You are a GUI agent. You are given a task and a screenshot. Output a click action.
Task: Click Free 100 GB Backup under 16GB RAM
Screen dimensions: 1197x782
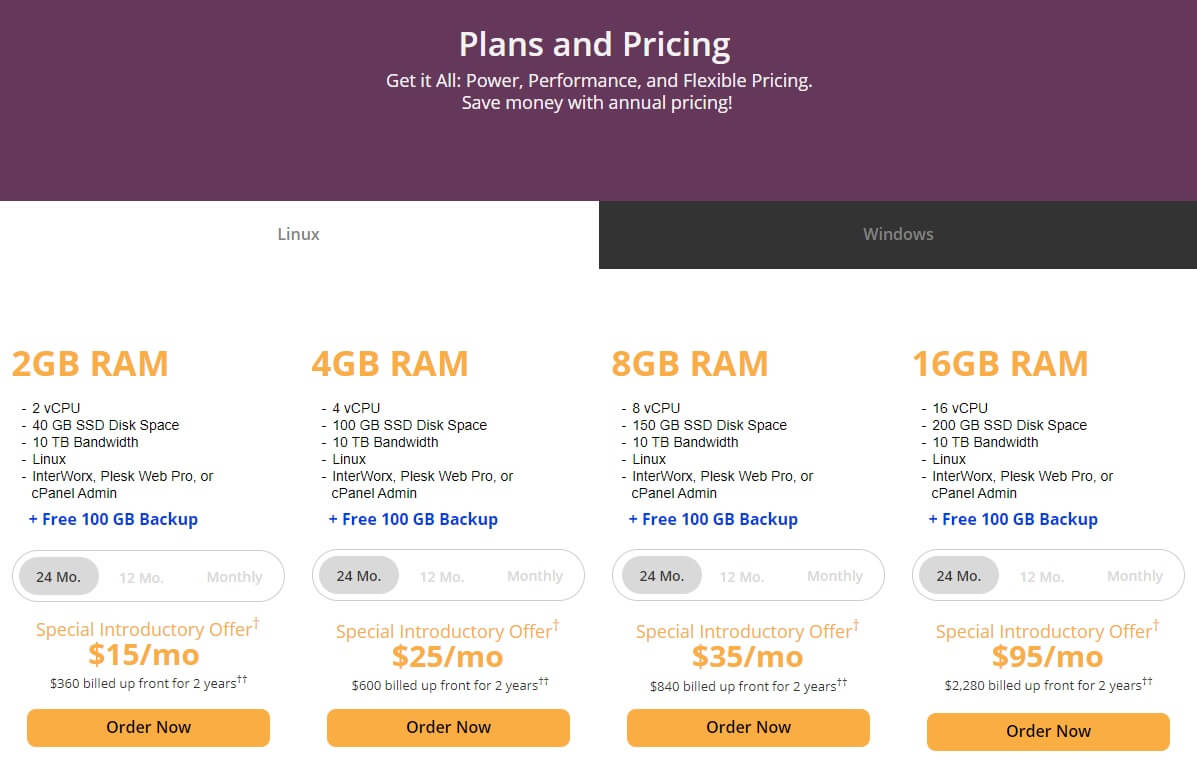[x=1013, y=519]
